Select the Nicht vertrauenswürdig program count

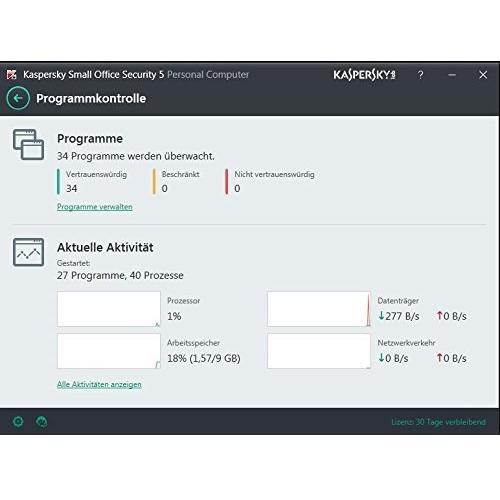[237, 188]
